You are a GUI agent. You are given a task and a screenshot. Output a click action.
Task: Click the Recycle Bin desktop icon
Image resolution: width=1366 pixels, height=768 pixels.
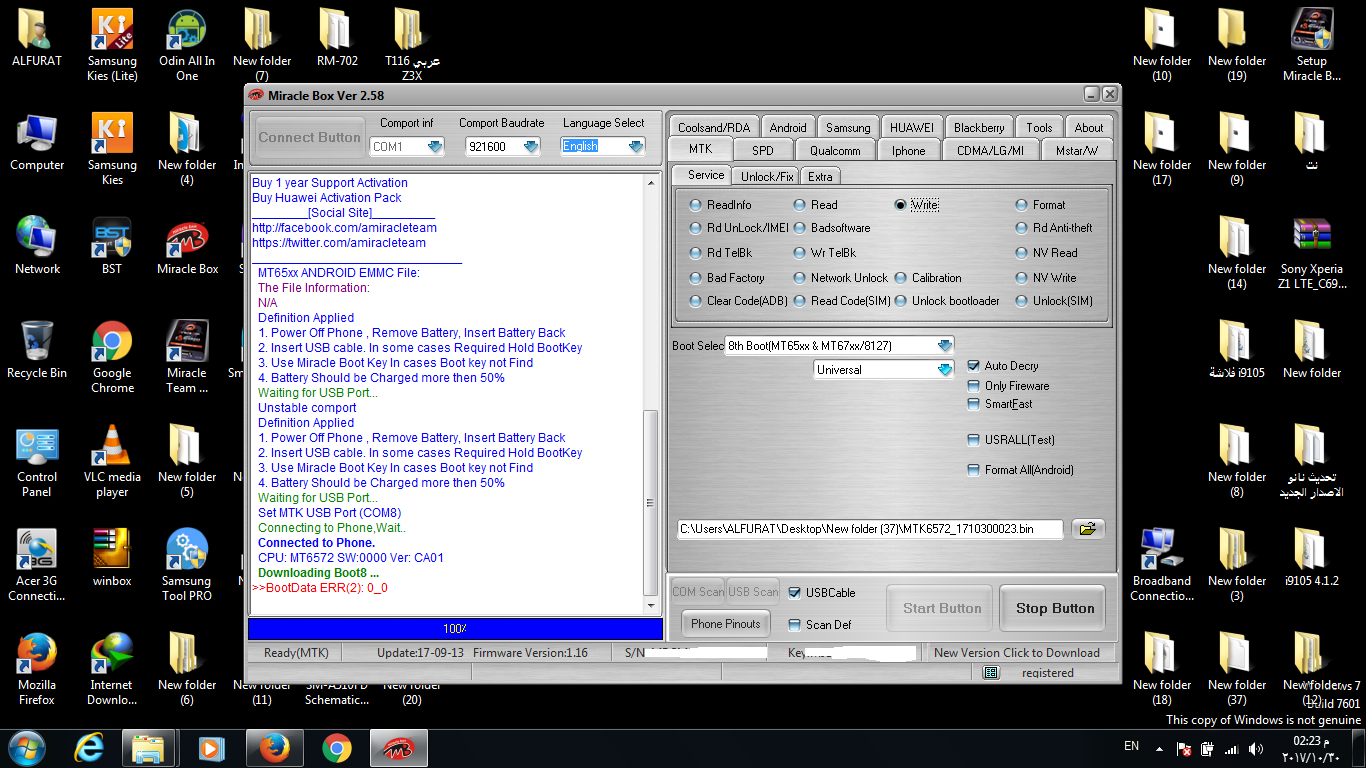coord(37,350)
